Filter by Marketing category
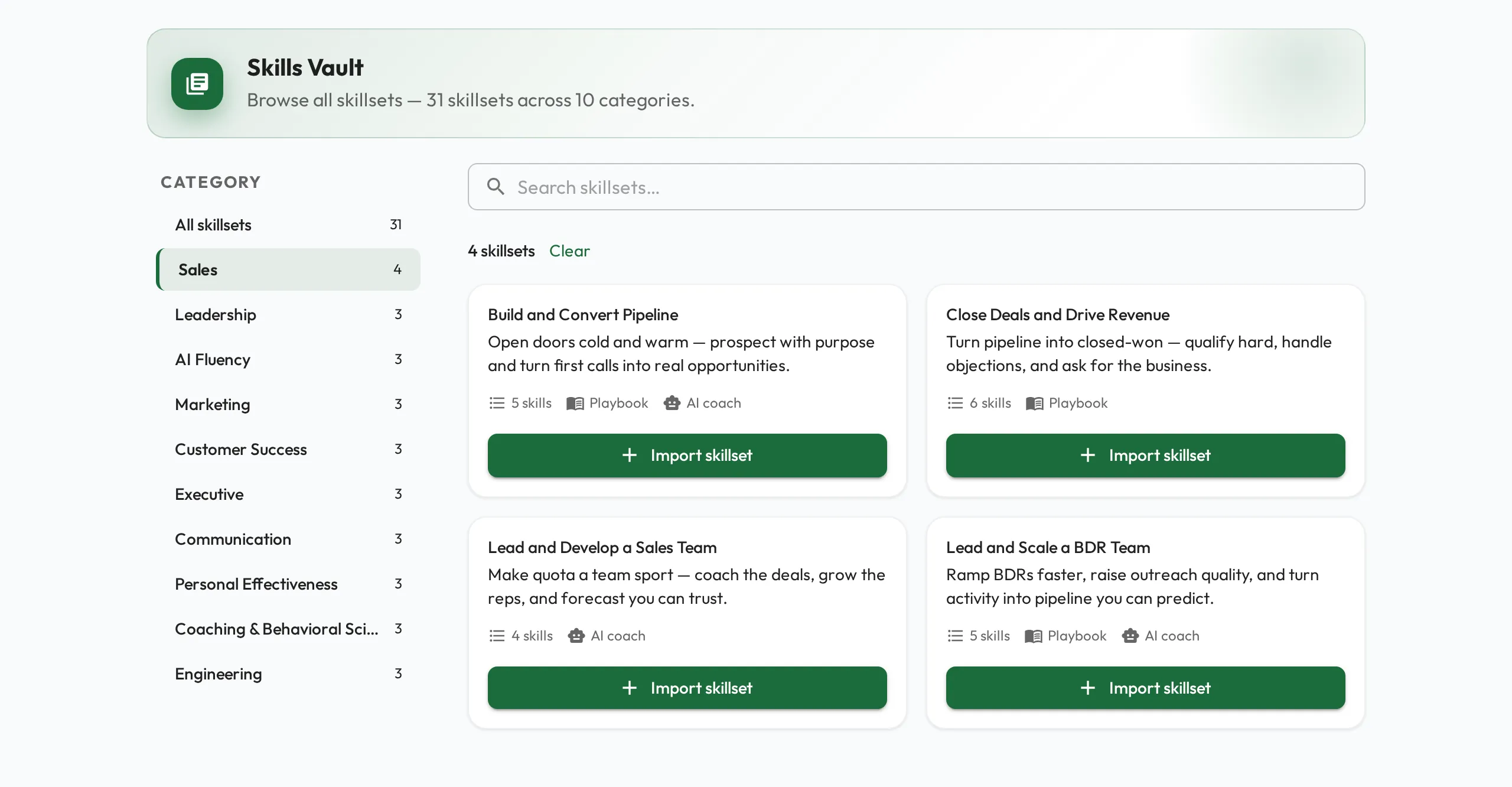Screen dimensions: 1512x787 coord(288,404)
